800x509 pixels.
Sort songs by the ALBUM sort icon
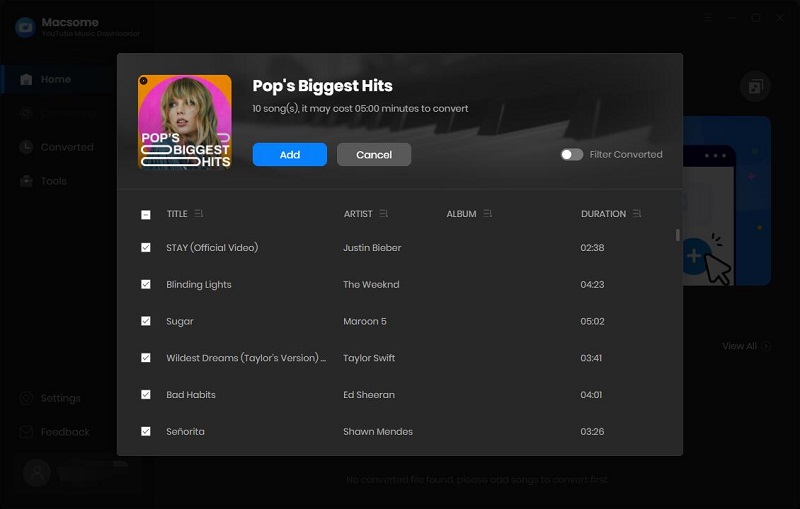click(487, 214)
